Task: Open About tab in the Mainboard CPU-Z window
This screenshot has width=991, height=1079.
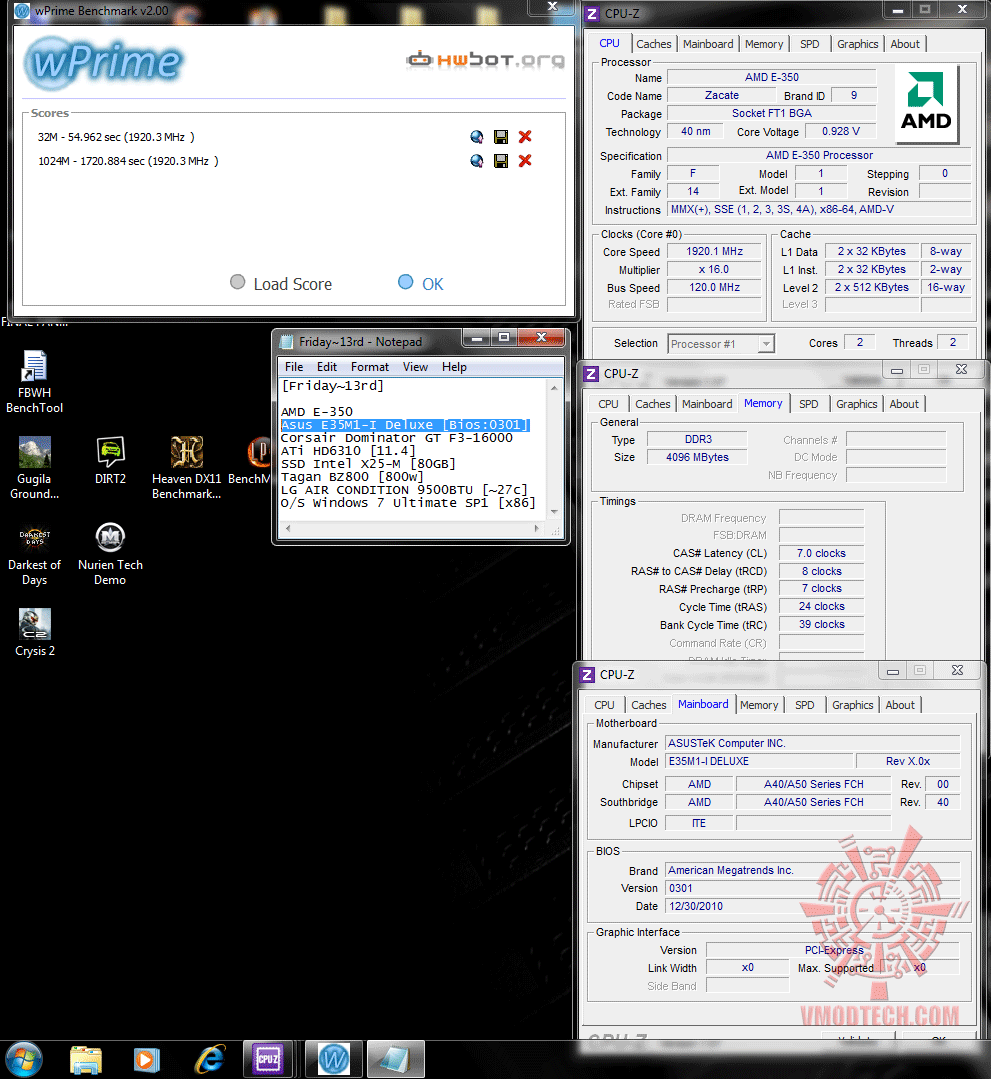Action: 900,705
